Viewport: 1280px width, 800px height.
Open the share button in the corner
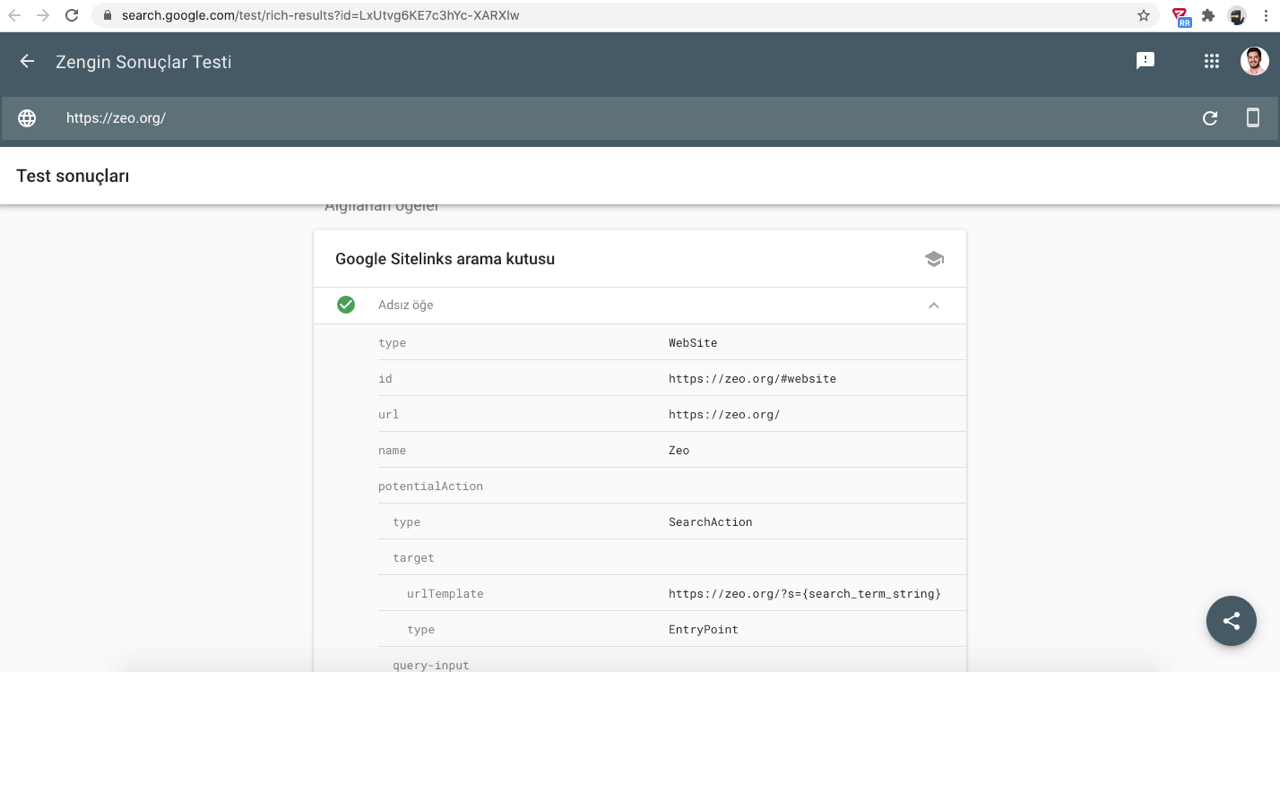click(1231, 621)
